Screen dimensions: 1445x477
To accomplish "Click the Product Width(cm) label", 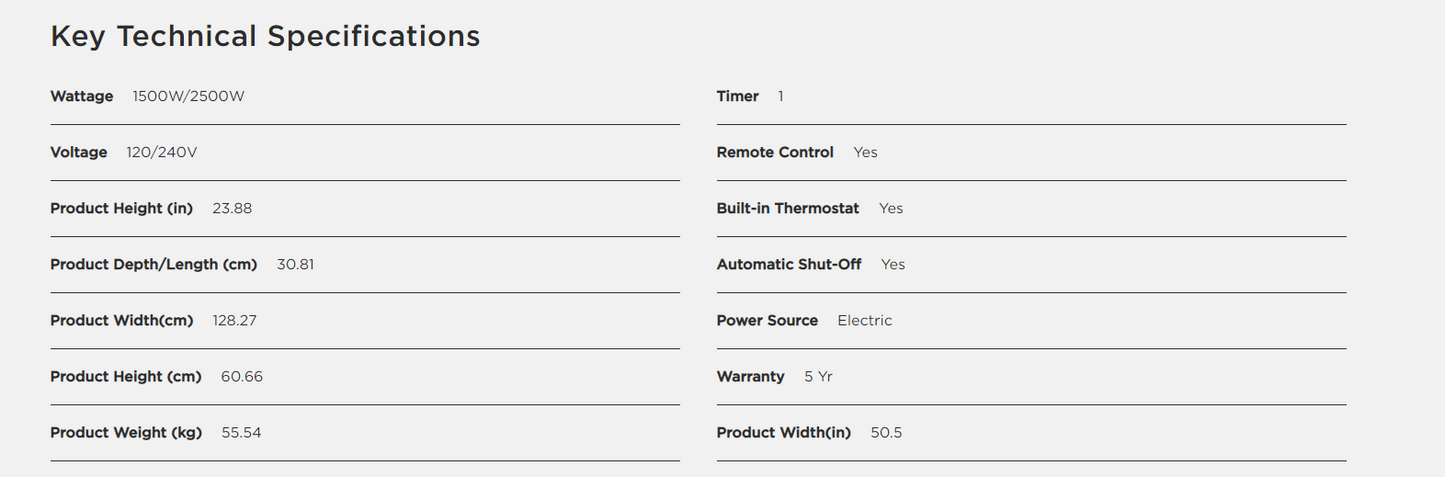I will click(x=122, y=321).
